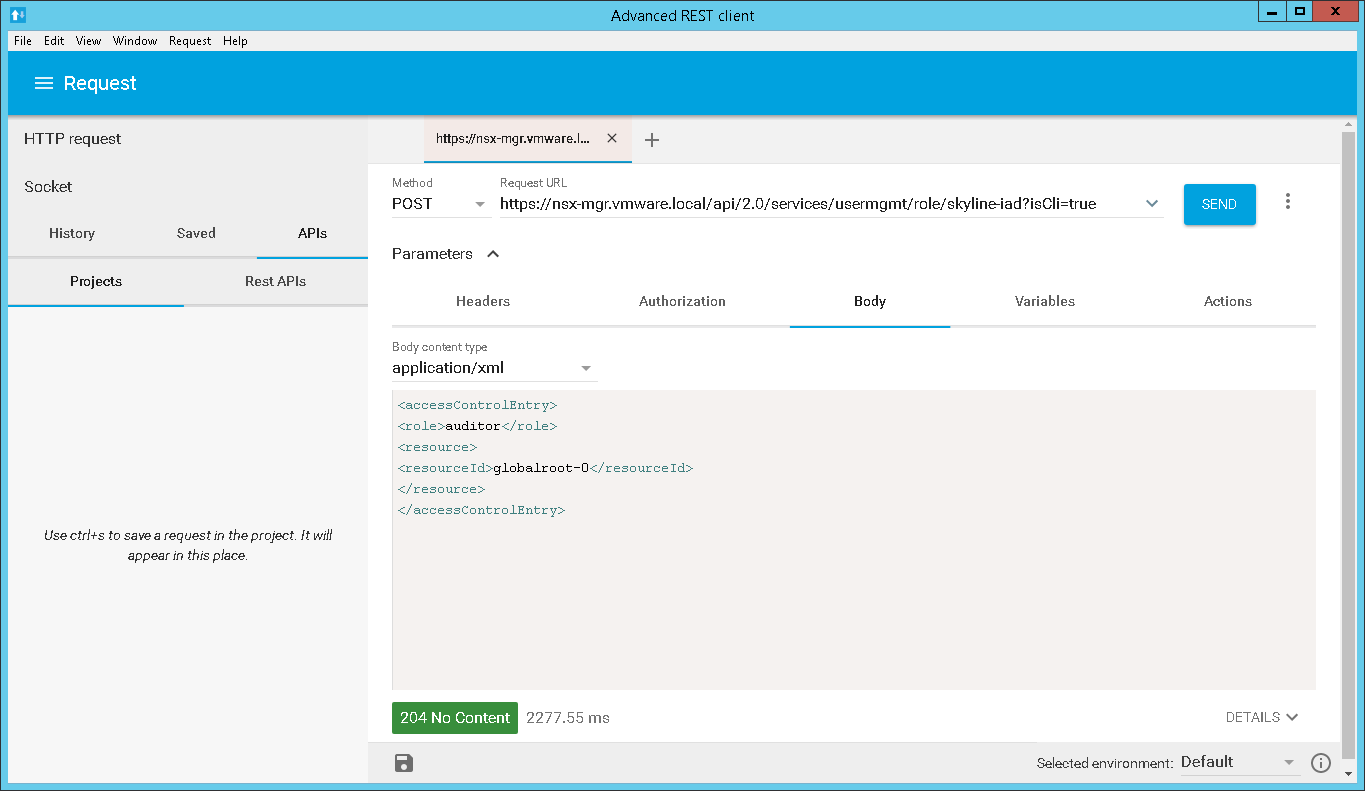Image resolution: width=1365 pixels, height=791 pixels.
Task: Open the Request menu
Action: point(190,41)
